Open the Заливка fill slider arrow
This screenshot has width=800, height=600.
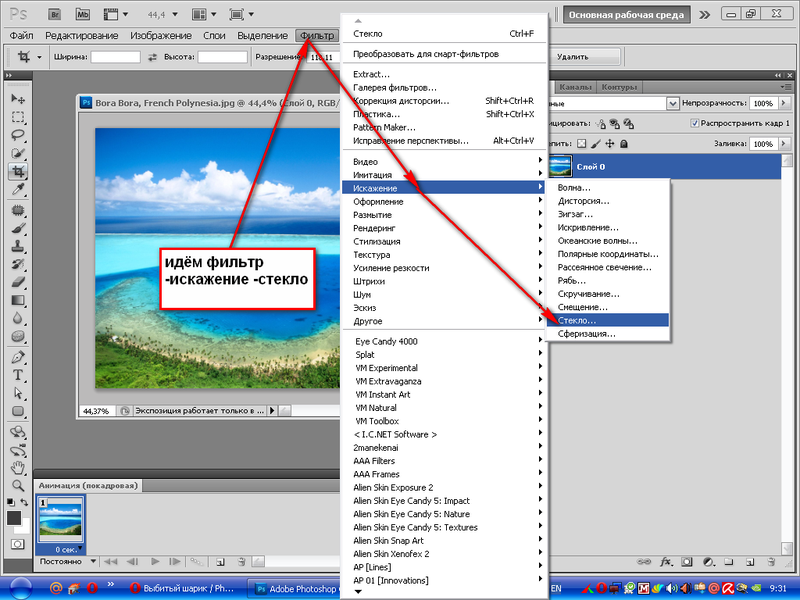(784, 144)
